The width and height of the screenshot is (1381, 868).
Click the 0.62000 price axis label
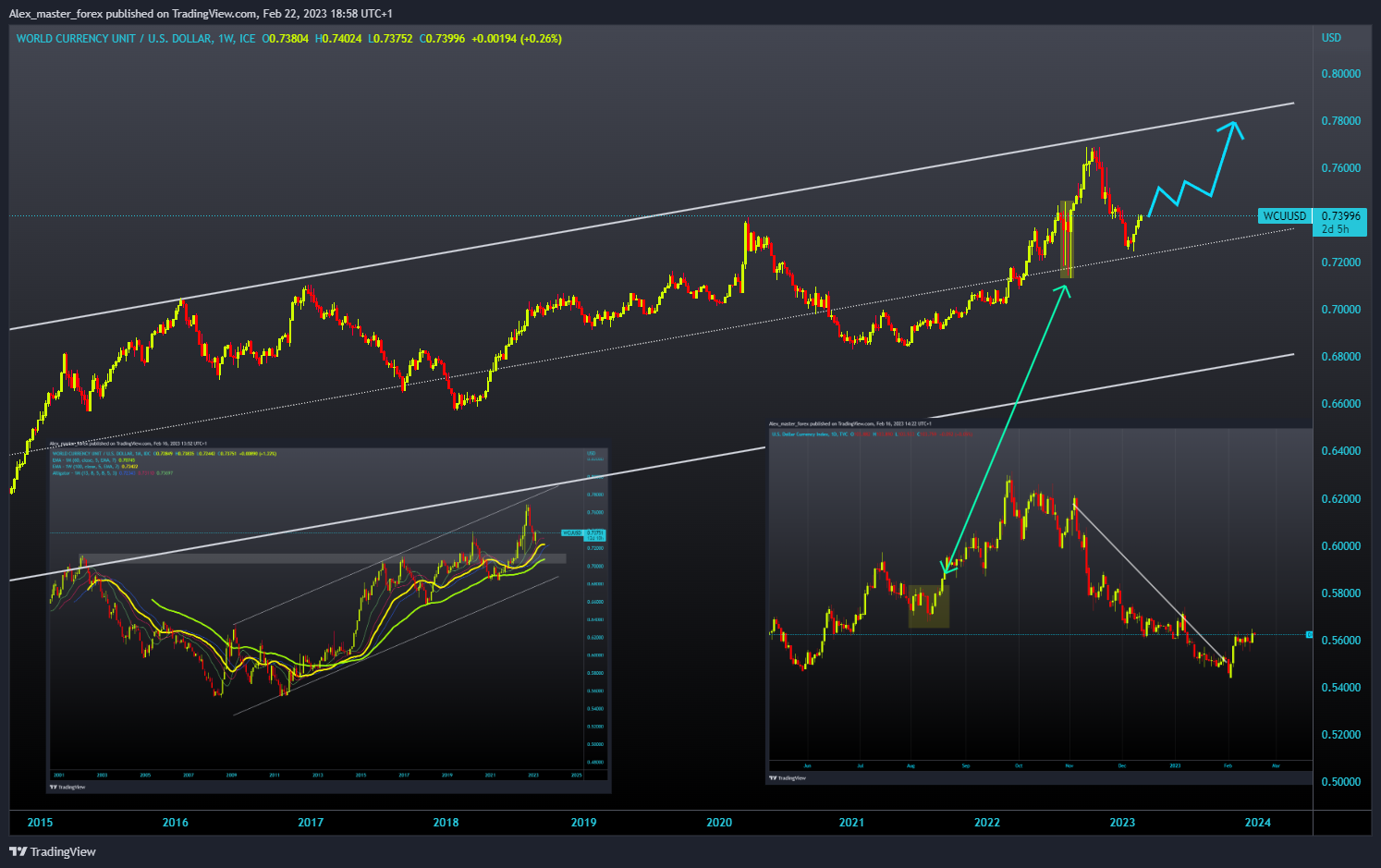tap(1340, 499)
